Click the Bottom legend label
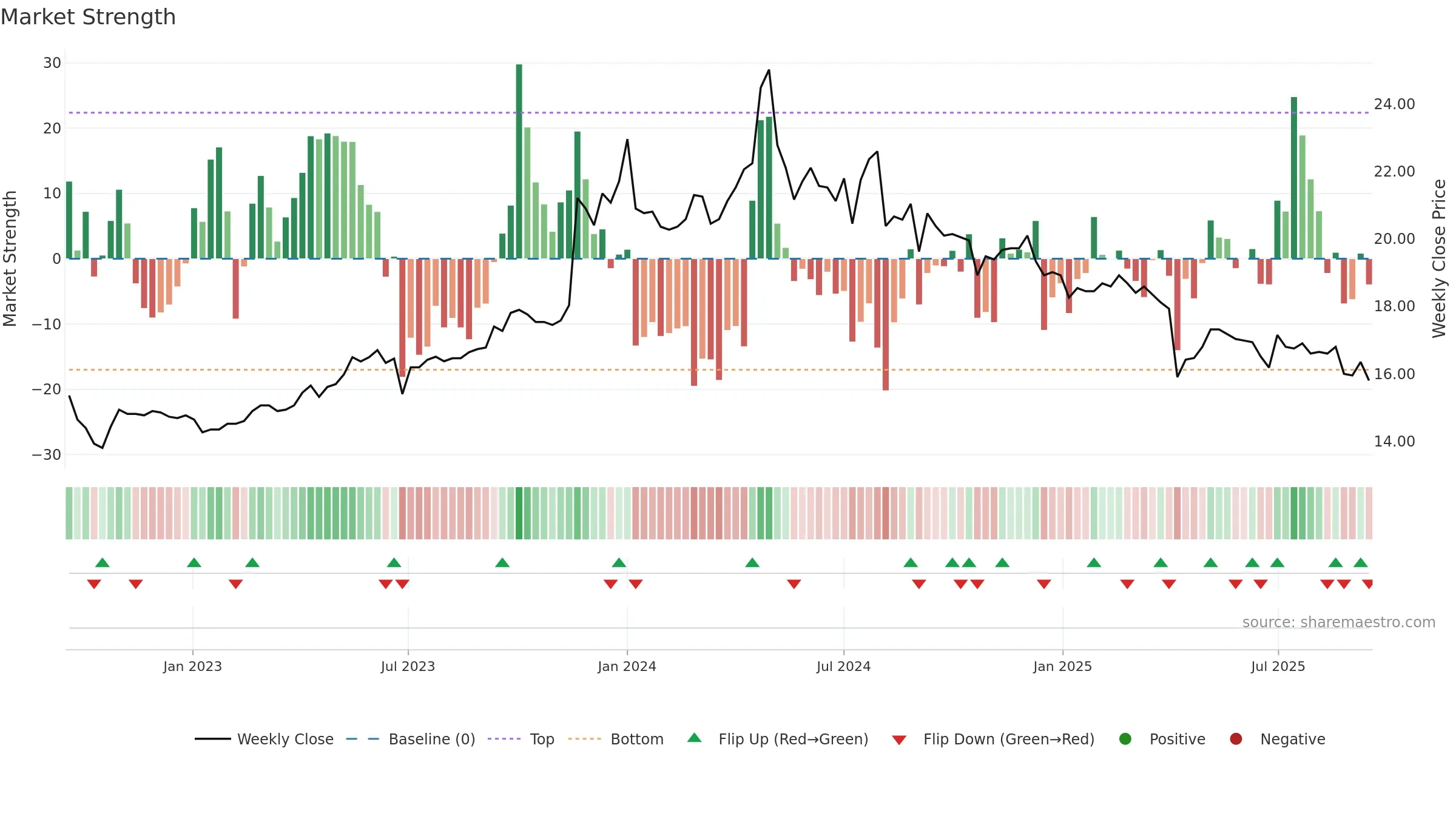Viewport: 1456px width, 819px height. 637,739
